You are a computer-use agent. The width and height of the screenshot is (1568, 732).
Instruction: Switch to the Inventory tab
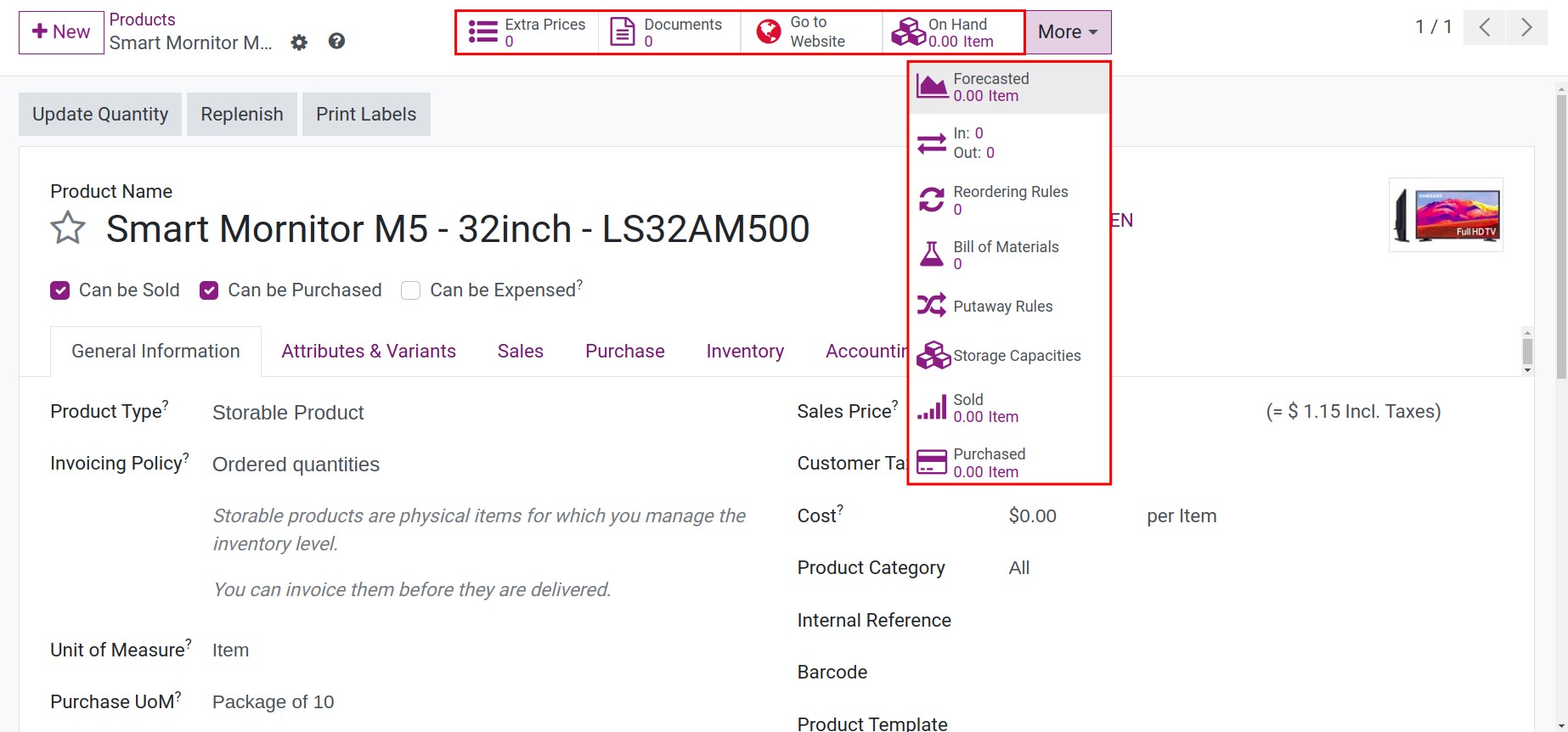745,352
